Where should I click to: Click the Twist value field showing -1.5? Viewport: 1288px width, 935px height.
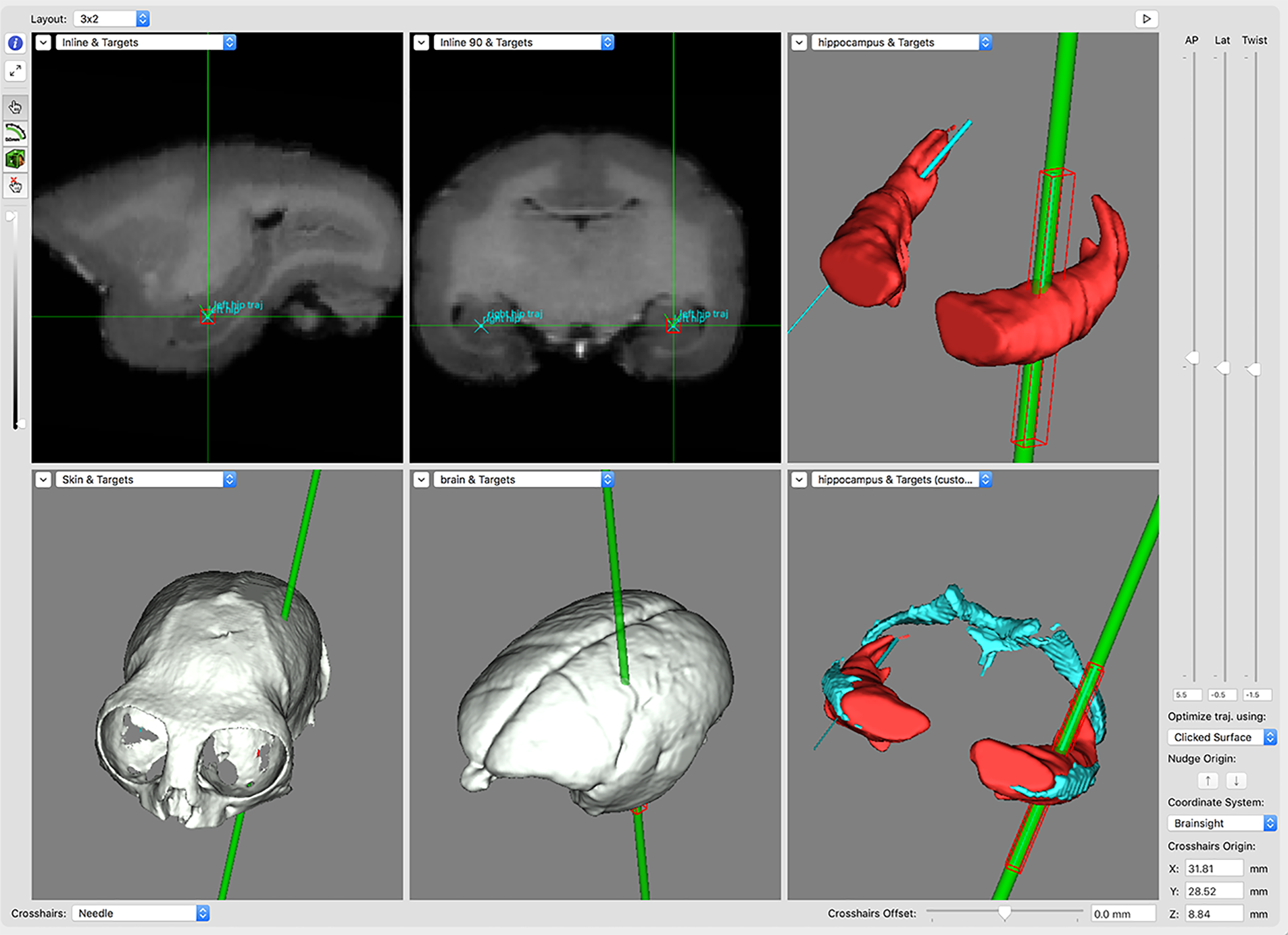click(1257, 694)
